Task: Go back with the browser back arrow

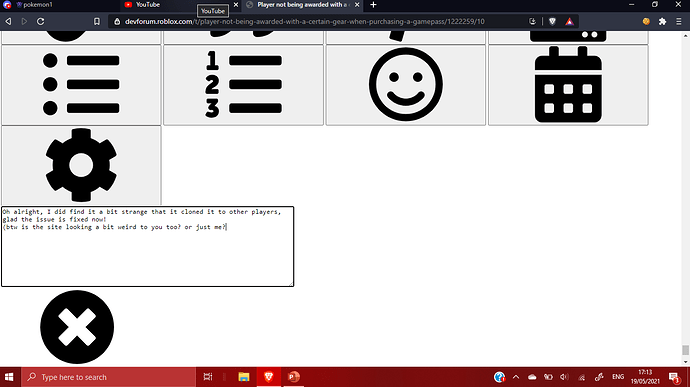Action: pos(8,21)
